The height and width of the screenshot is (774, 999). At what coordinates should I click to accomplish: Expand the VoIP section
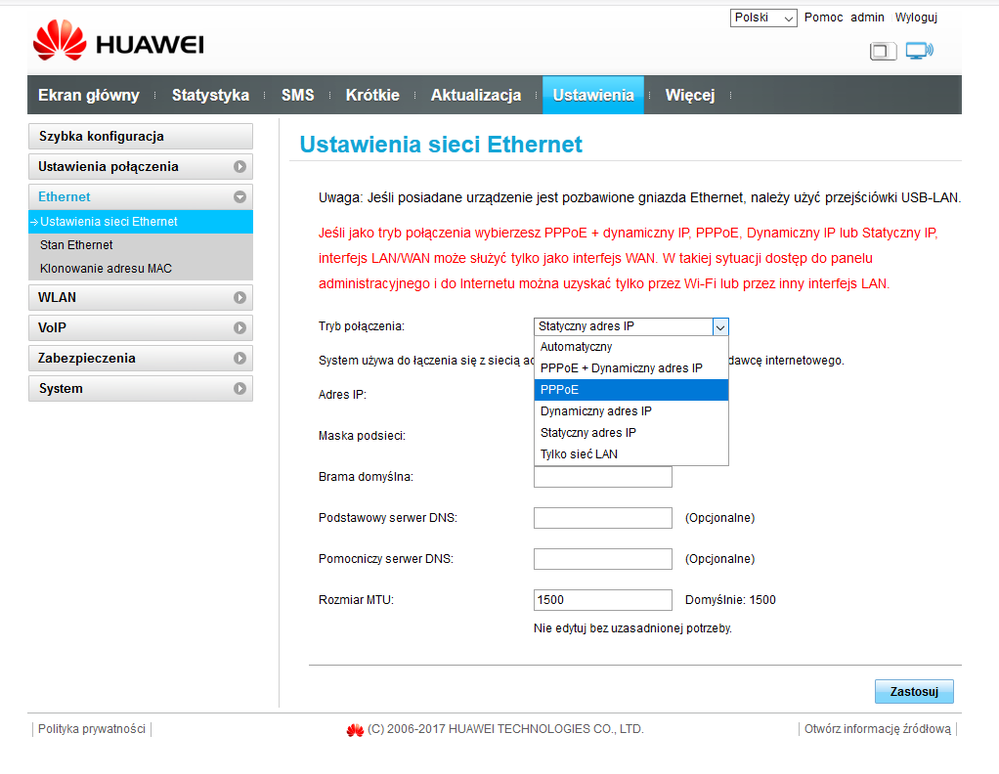point(238,327)
